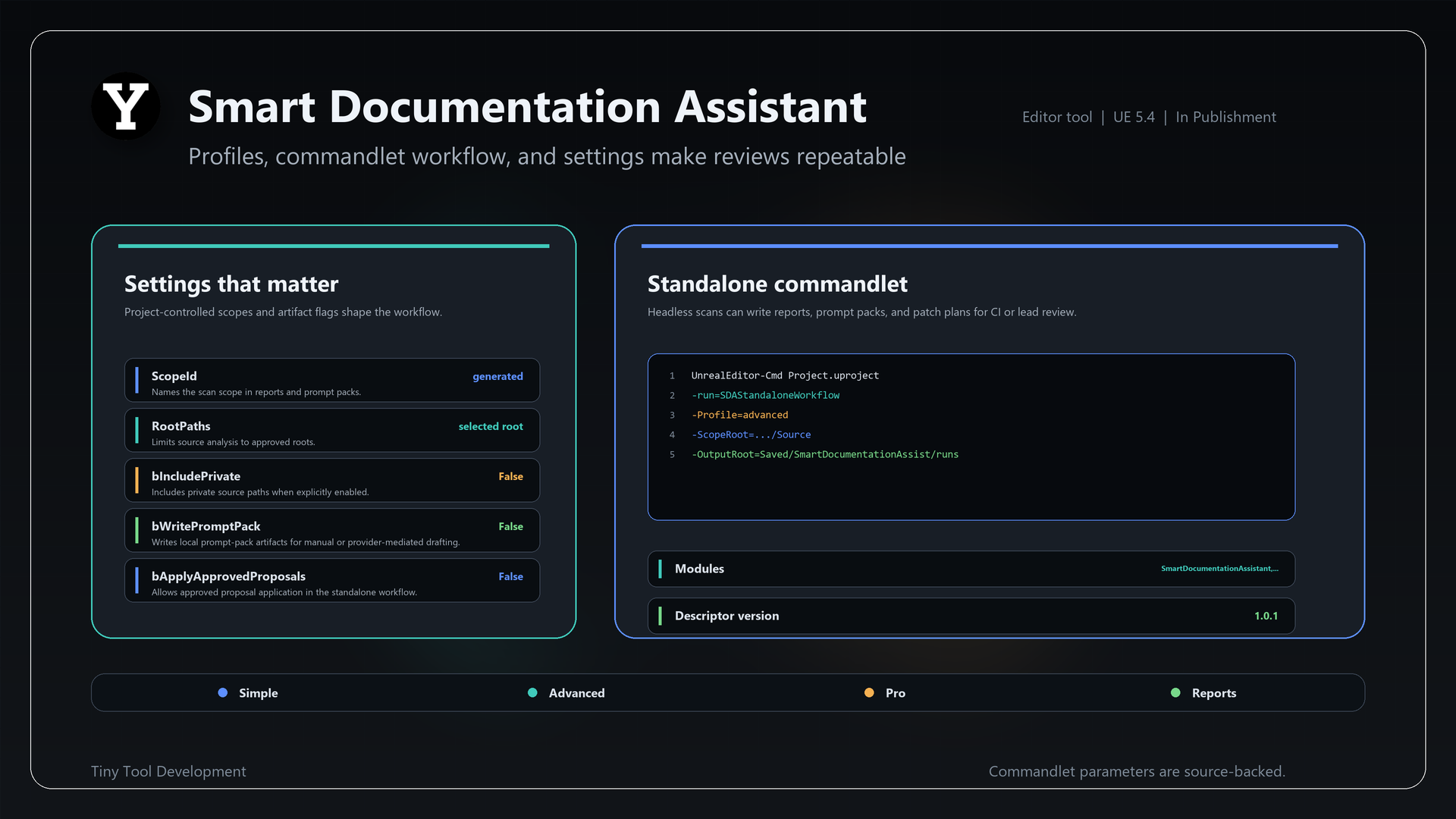Click 'Writes local prompt-pack artifacts' description

pos(306,542)
